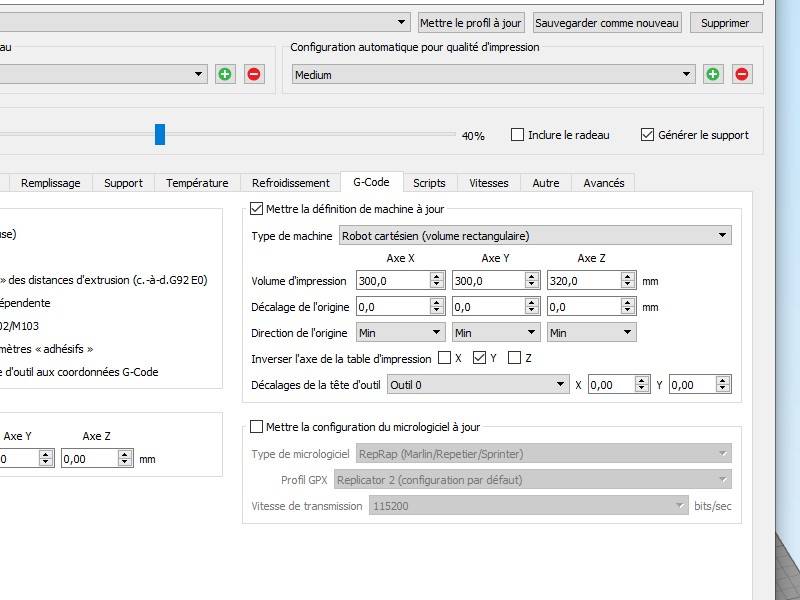Open the Medium print quality dropdown
The image size is (800, 600).
(493, 74)
